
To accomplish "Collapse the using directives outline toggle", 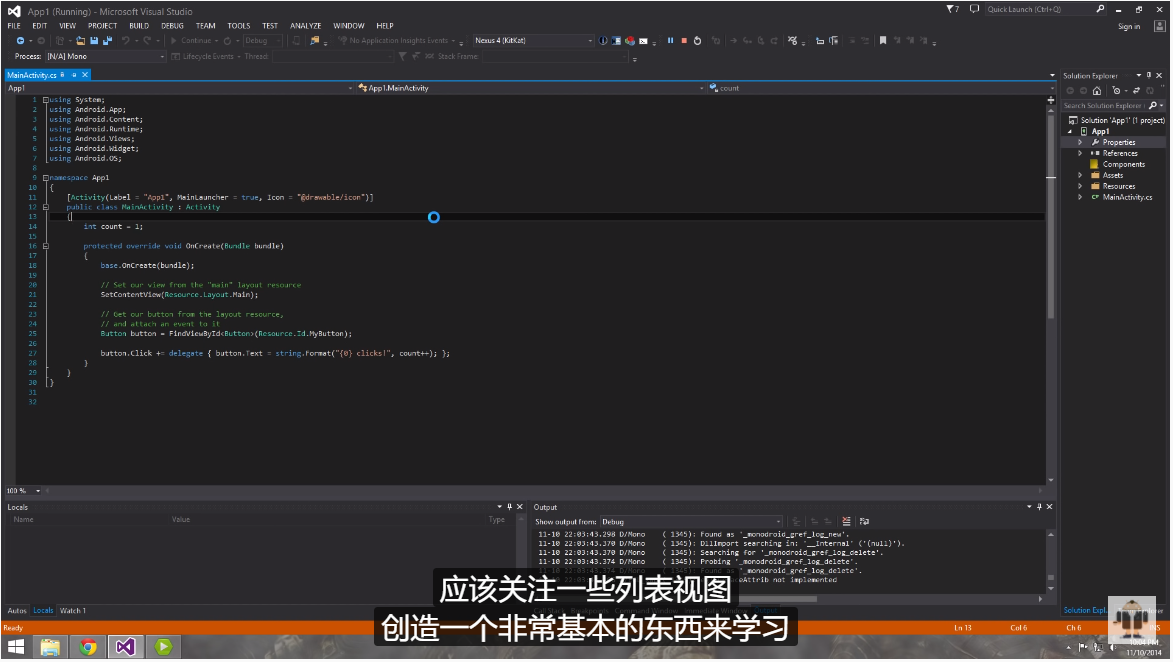I will click(x=46, y=99).
